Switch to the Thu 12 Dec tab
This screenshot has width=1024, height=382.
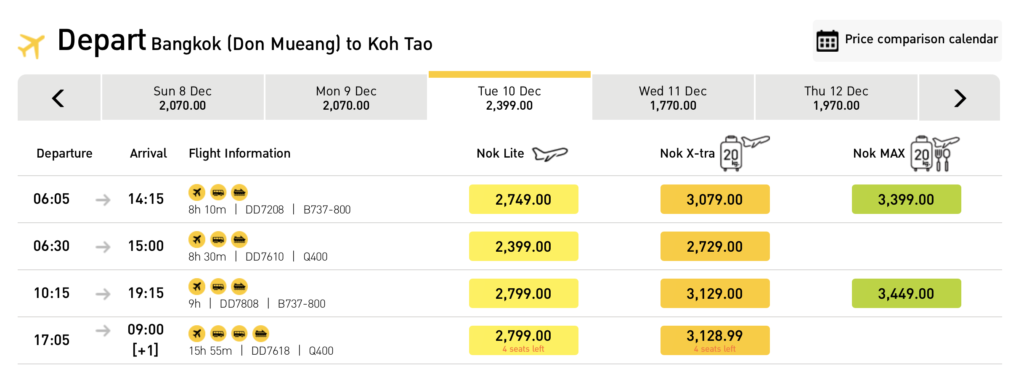[837, 98]
